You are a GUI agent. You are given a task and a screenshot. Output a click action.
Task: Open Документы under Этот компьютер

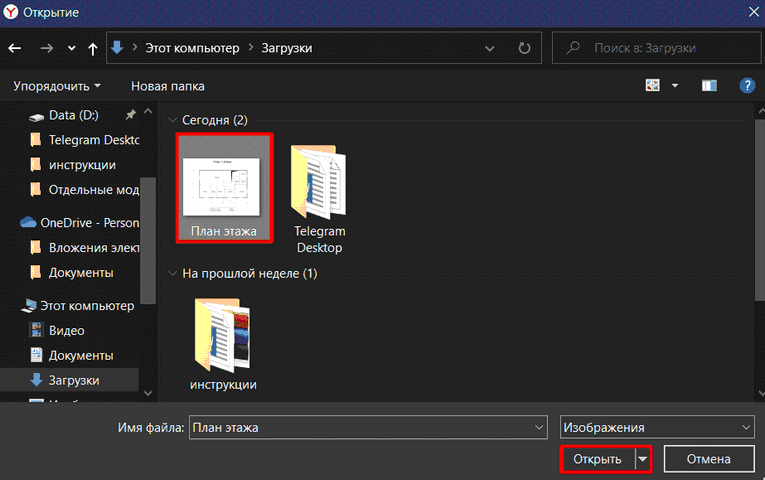coord(71,356)
